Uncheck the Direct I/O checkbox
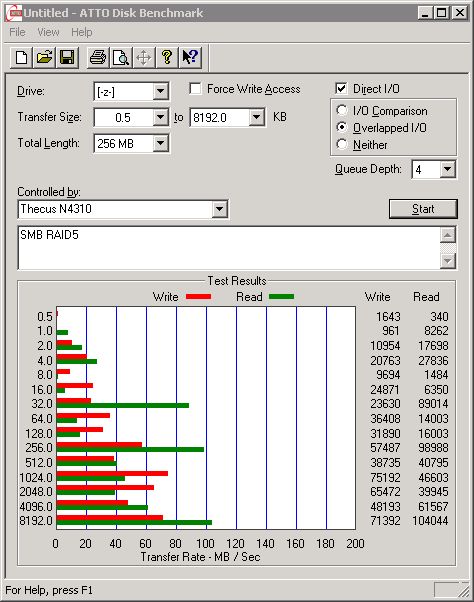Image resolution: width=474 pixels, height=602 pixels. tap(341, 89)
